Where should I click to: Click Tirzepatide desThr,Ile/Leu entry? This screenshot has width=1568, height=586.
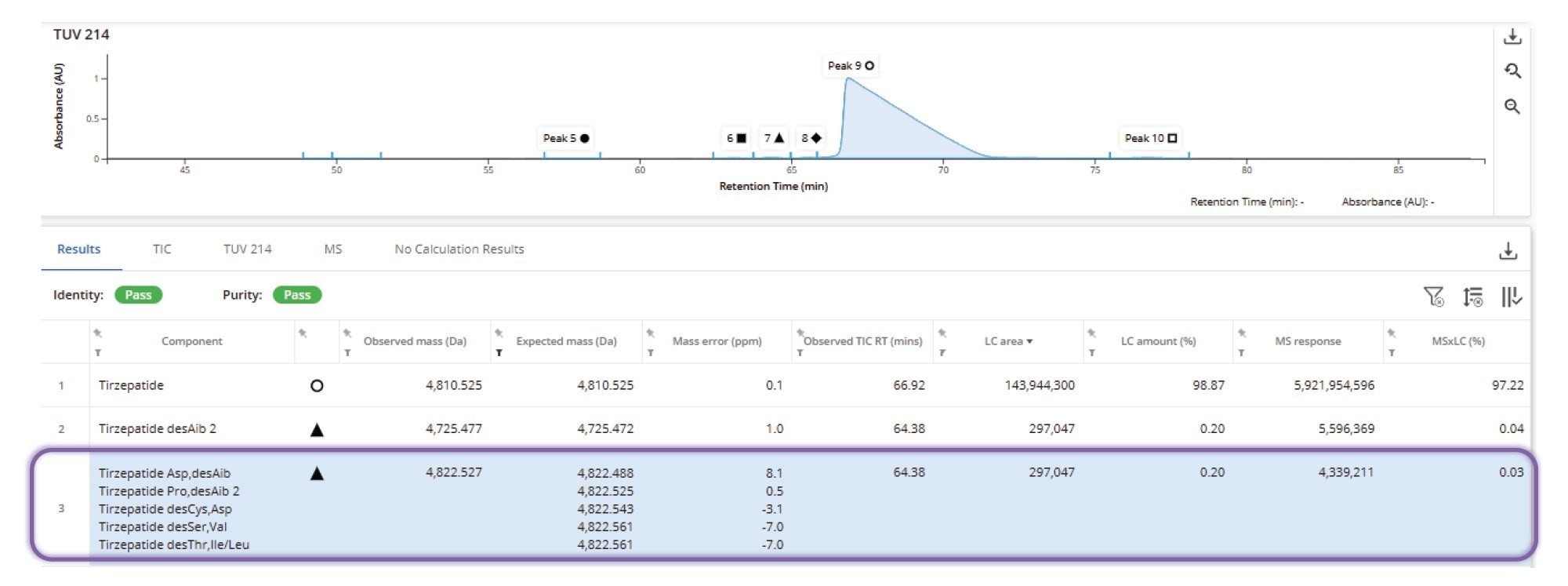[173, 544]
